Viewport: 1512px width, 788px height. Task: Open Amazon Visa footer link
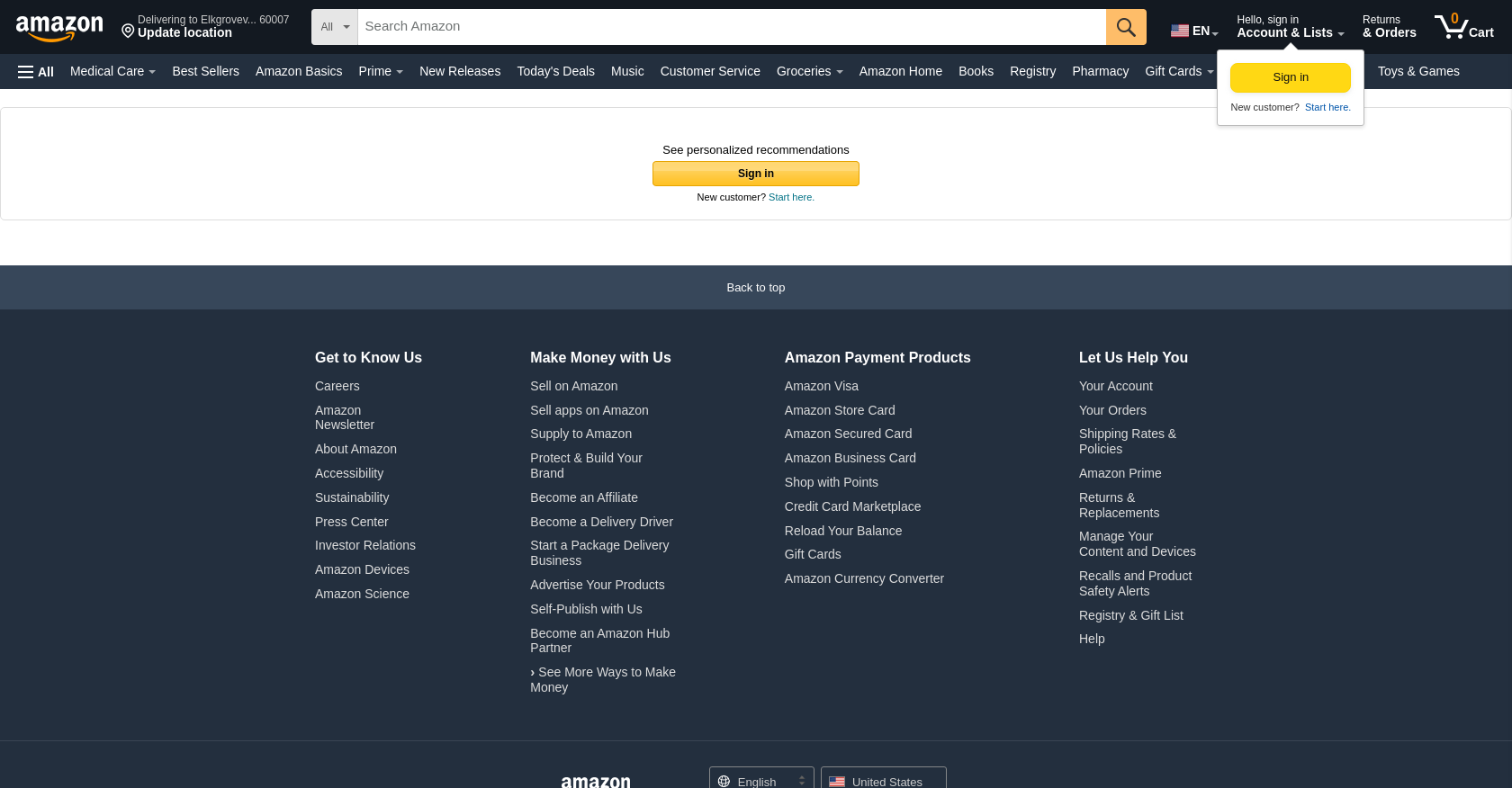pos(822,386)
